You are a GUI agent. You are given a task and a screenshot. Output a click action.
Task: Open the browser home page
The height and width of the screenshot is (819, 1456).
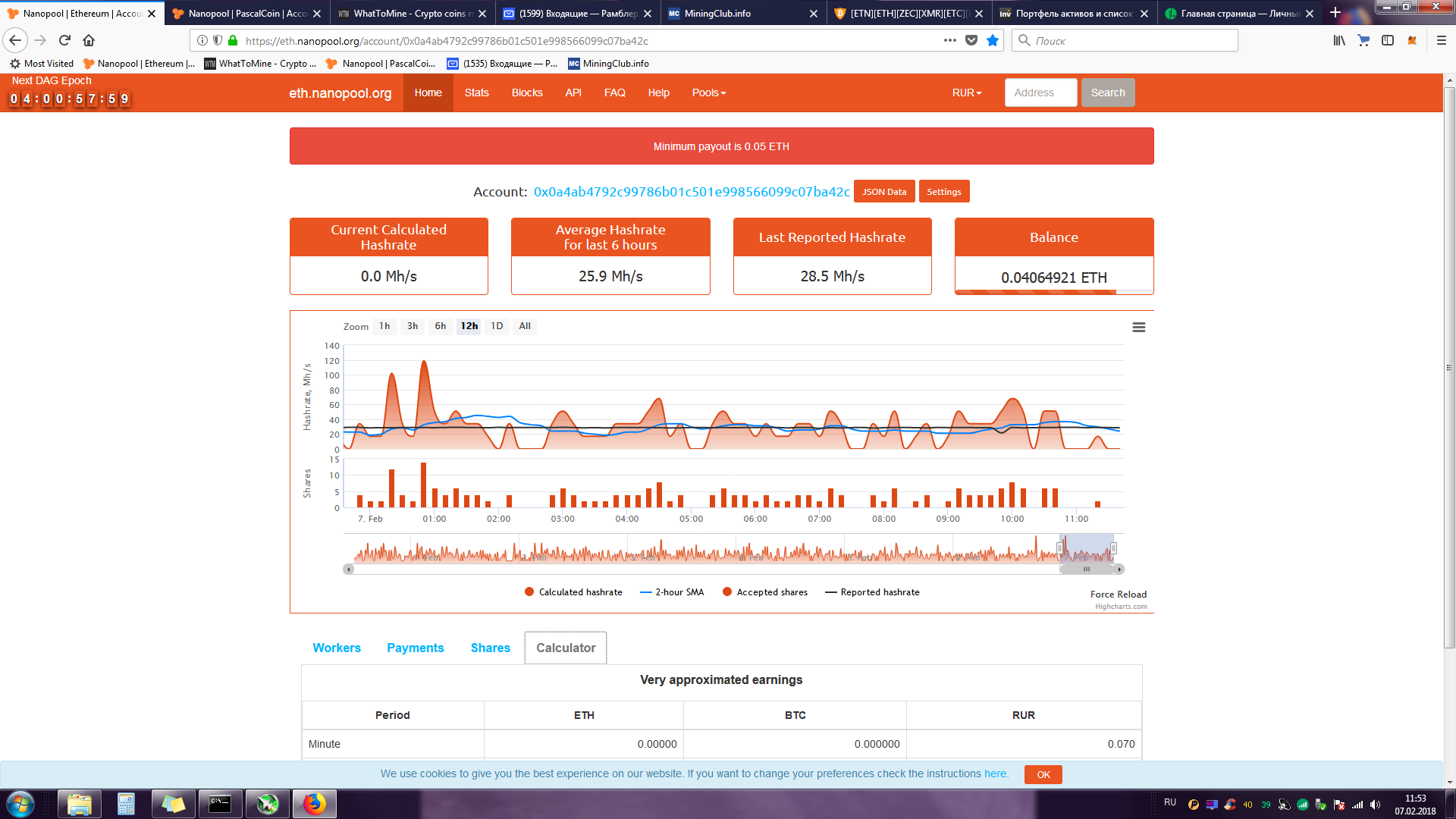[89, 40]
